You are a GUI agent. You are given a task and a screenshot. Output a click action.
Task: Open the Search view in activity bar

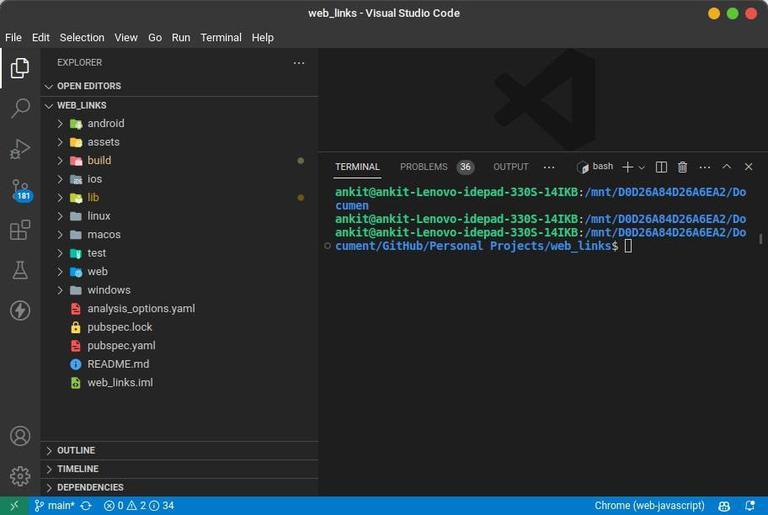[20, 108]
